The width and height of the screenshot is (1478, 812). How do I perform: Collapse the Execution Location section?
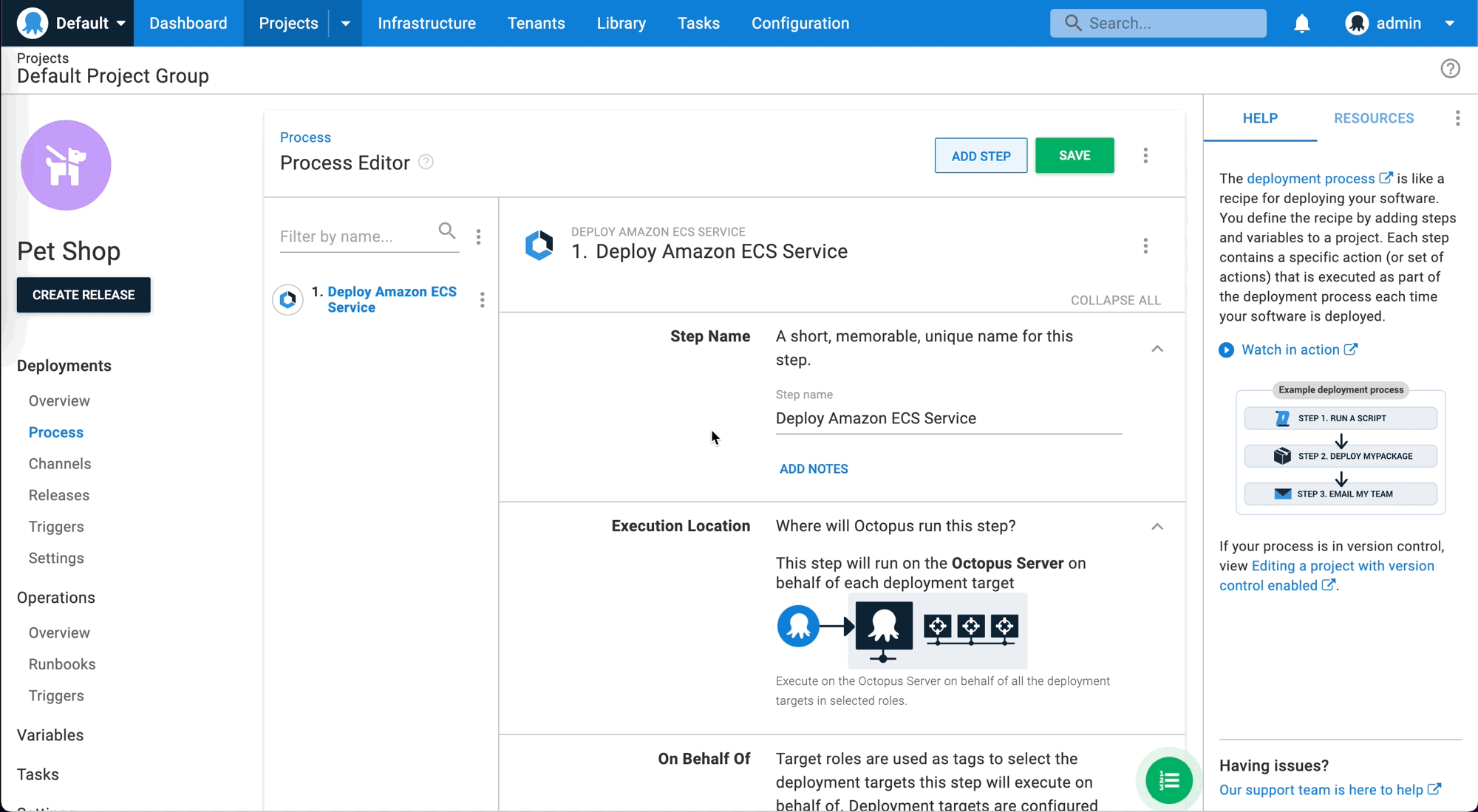click(1157, 527)
